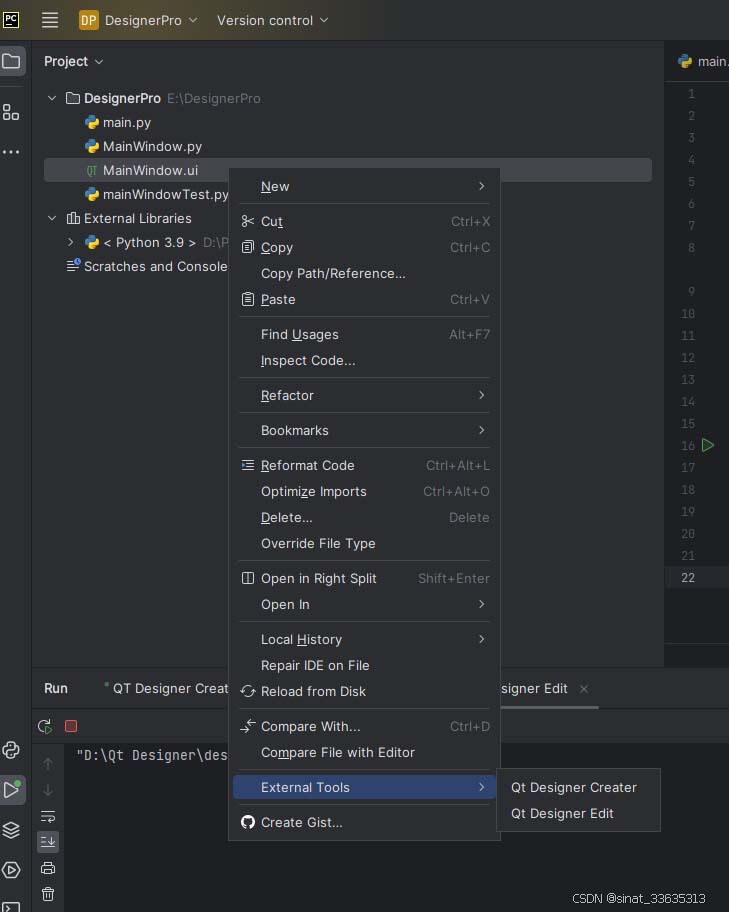Image resolution: width=729 pixels, height=912 pixels.
Task: Choose Delete from context menu
Action: [364, 518]
